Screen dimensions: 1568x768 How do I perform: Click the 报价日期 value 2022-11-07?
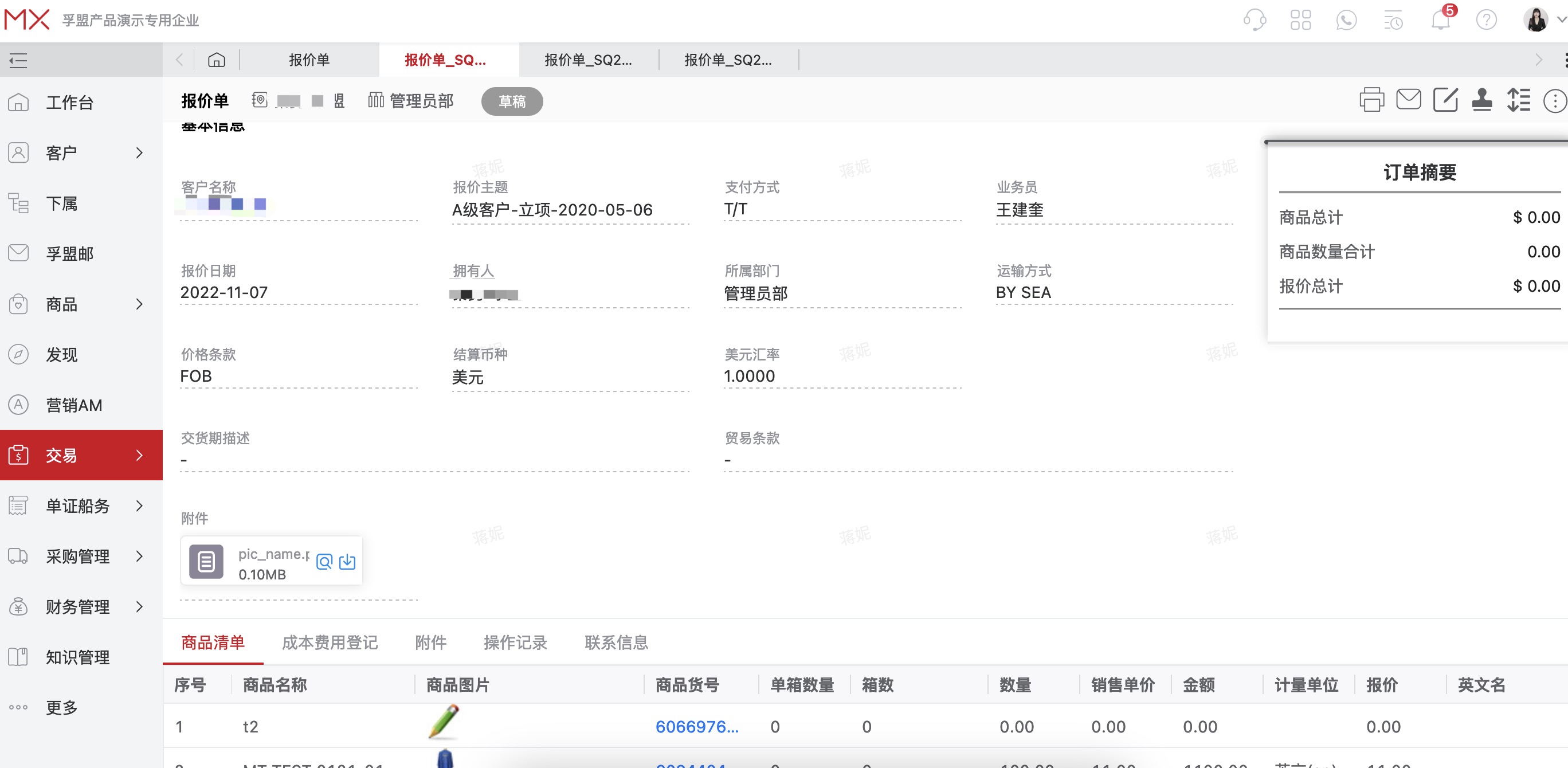pyautogui.click(x=224, y=293)
